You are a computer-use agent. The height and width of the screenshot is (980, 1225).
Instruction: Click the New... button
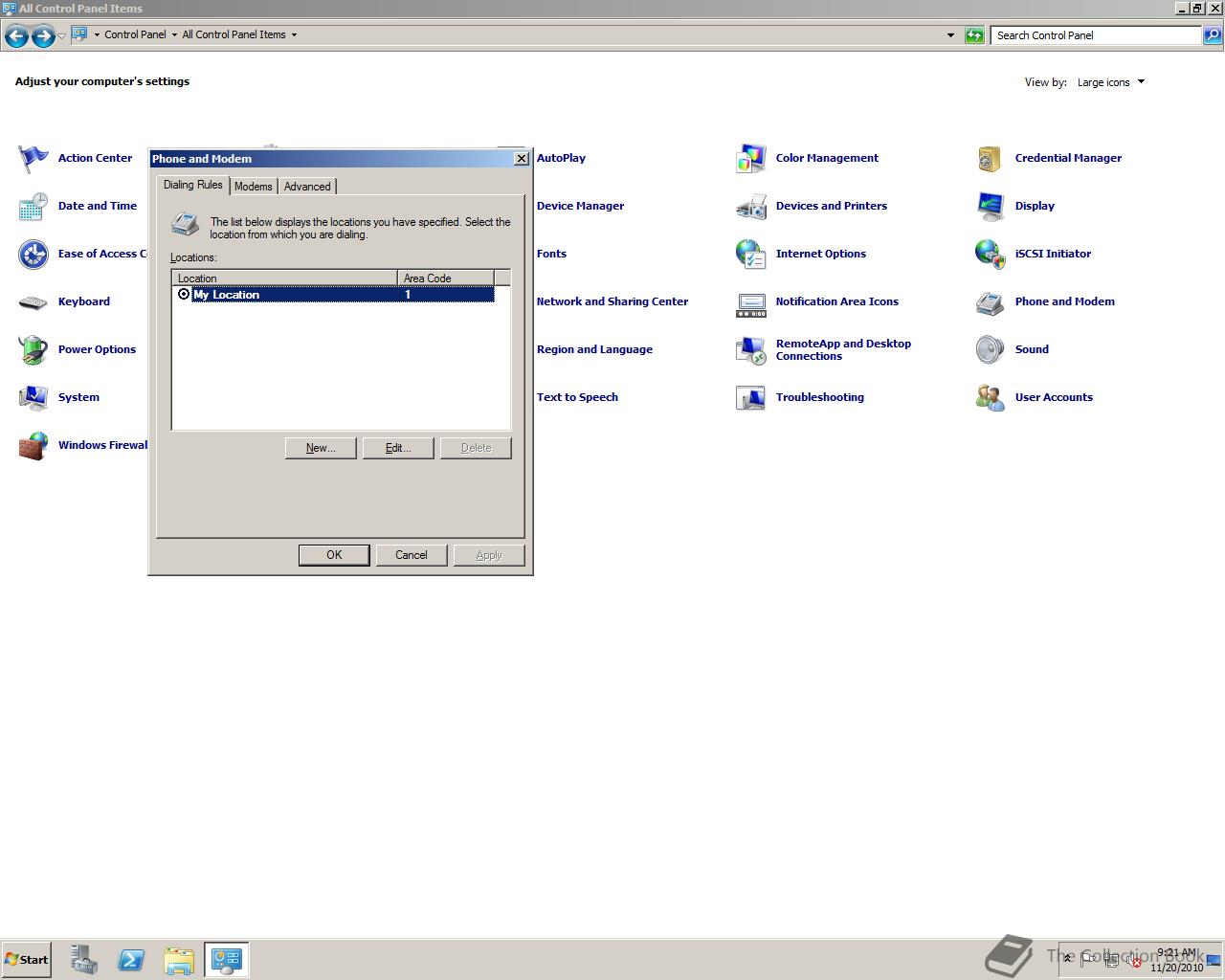coord(321,448)
